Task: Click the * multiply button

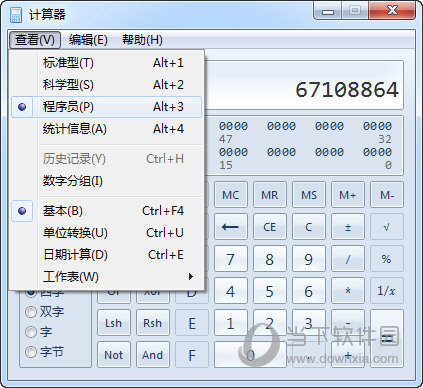Action: 348,291
